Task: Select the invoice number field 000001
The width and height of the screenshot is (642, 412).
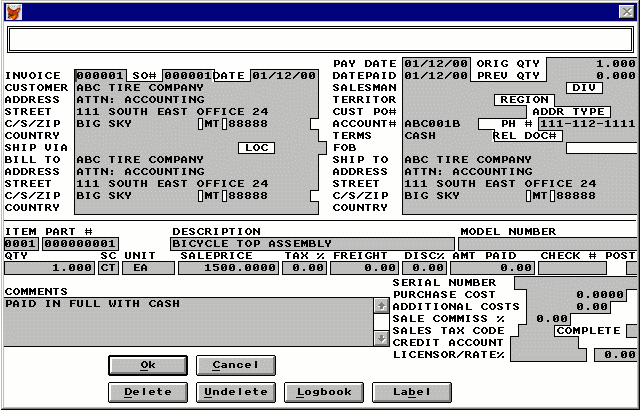Action: 100,76
